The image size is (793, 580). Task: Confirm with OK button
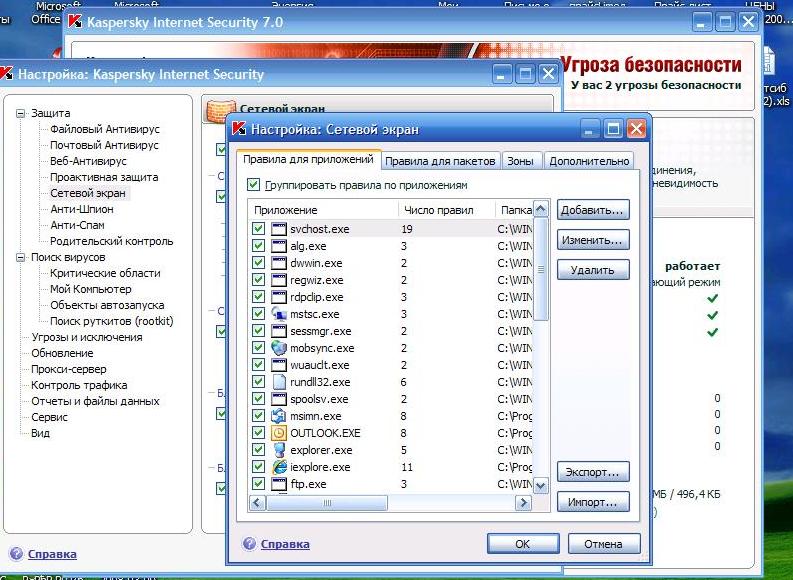coord(523,544)
